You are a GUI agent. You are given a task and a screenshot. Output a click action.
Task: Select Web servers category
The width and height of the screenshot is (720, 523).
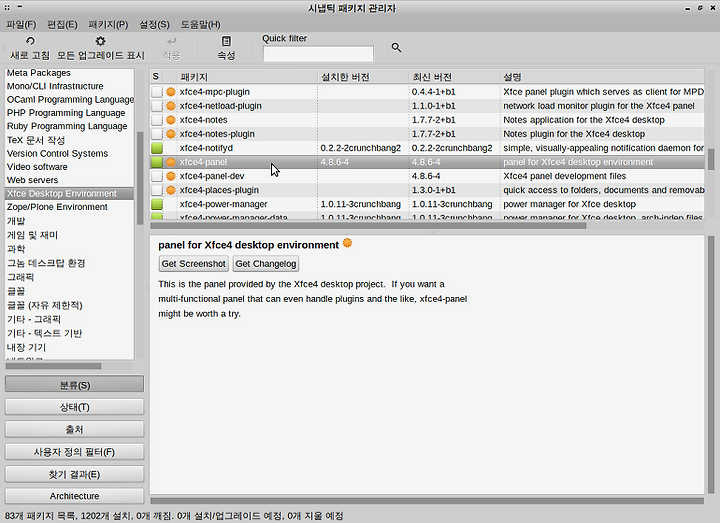click(x=33, y=180)
